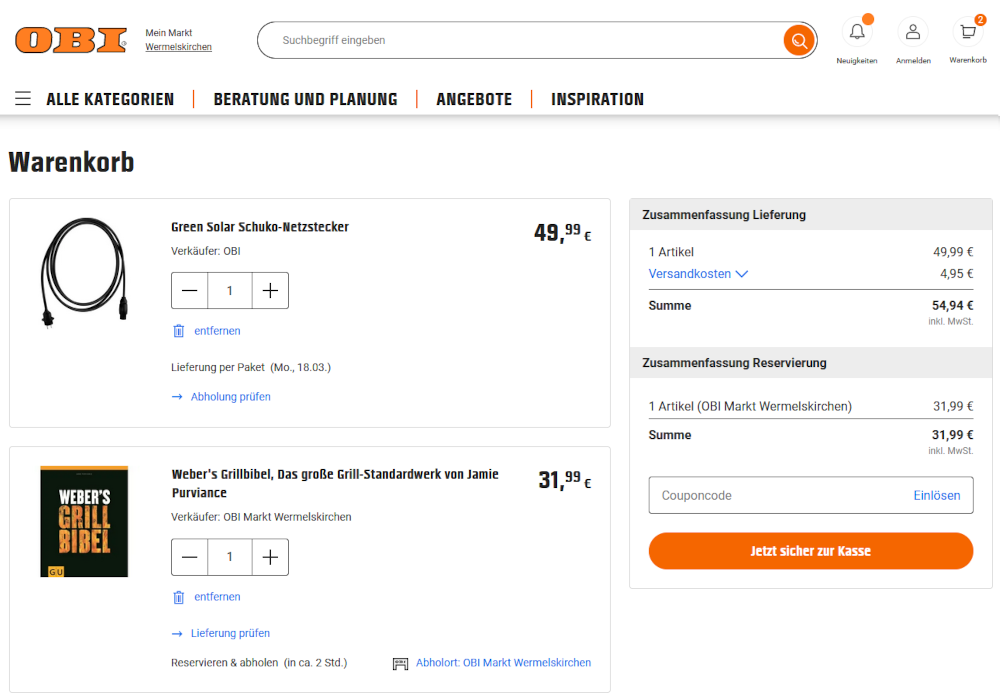Image resolution: width=1000 pixels, height=700 pixels.
Task: Click trash icon for Weber's Grillbibel
Action: tap(179, 597)
